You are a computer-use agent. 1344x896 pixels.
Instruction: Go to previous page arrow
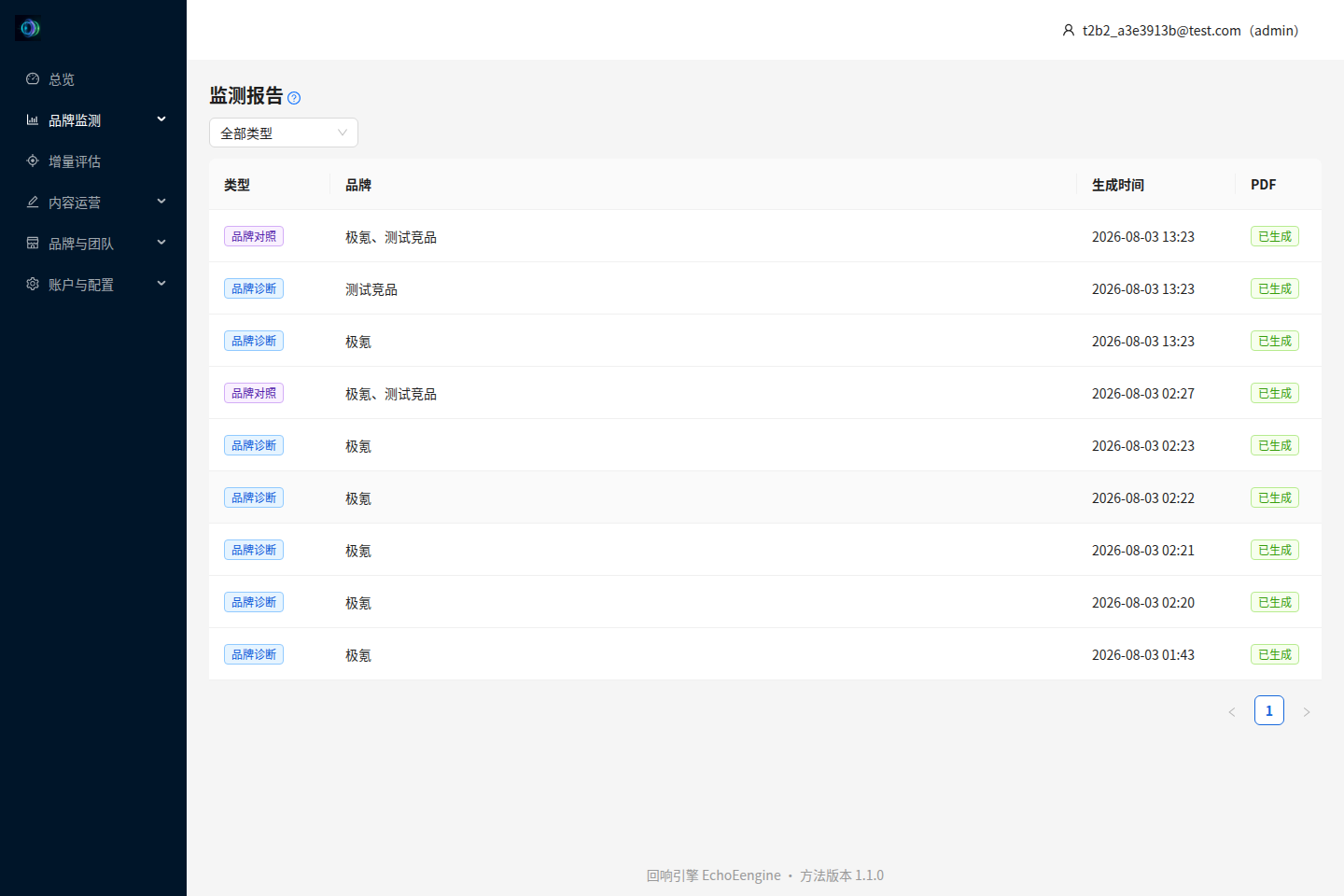click(1232, 711)
